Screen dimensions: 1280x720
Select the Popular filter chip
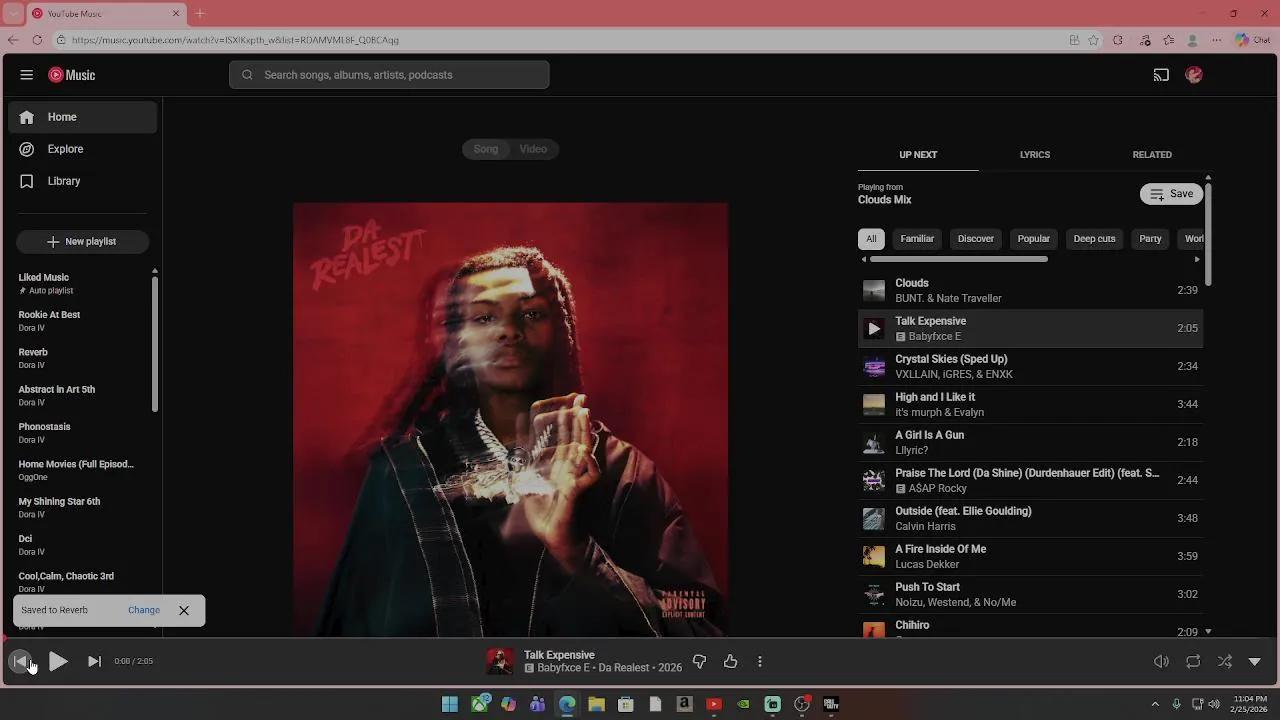pos(1034,239)
